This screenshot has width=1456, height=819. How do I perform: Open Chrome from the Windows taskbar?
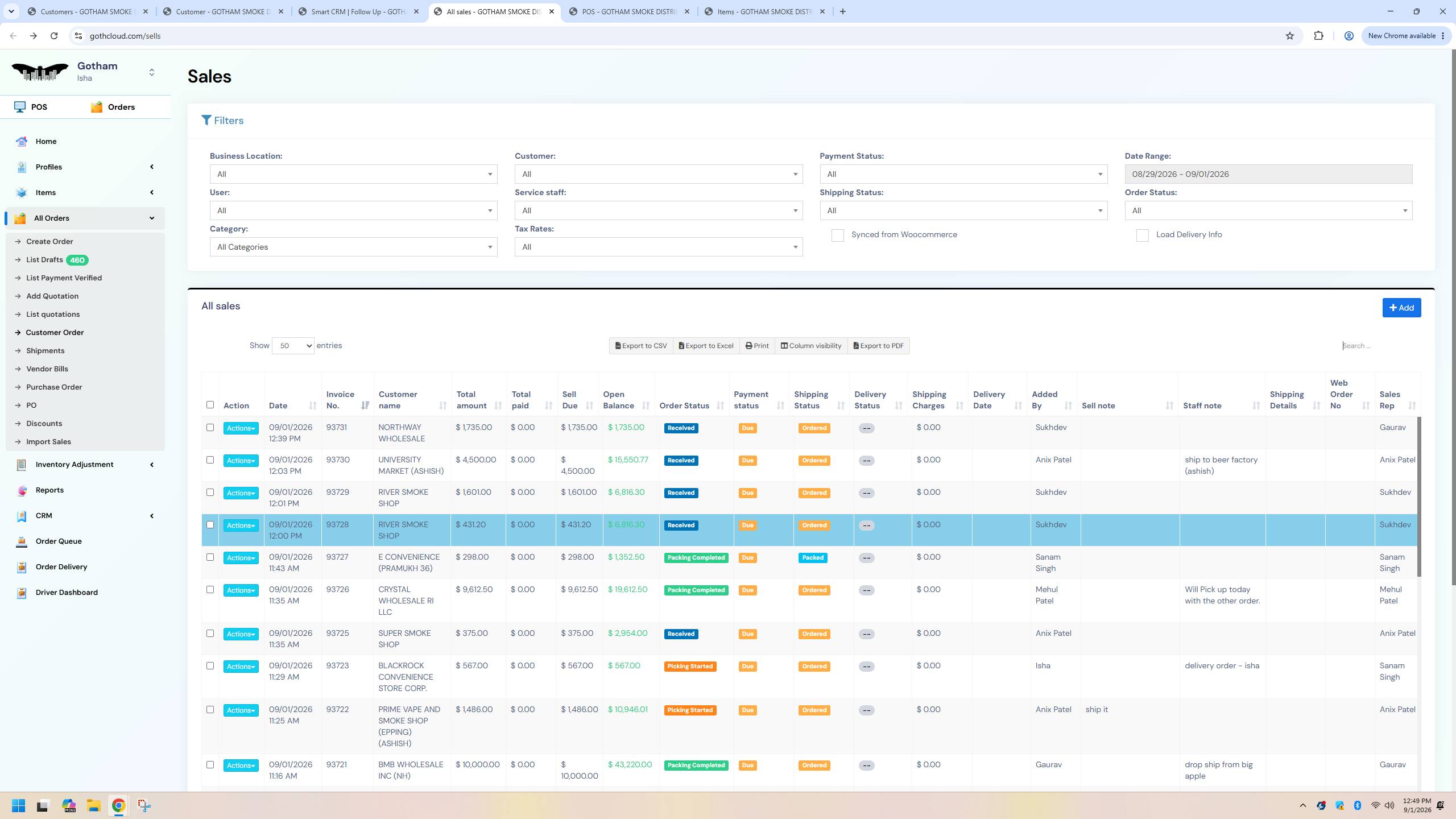(x=118, y=805)
